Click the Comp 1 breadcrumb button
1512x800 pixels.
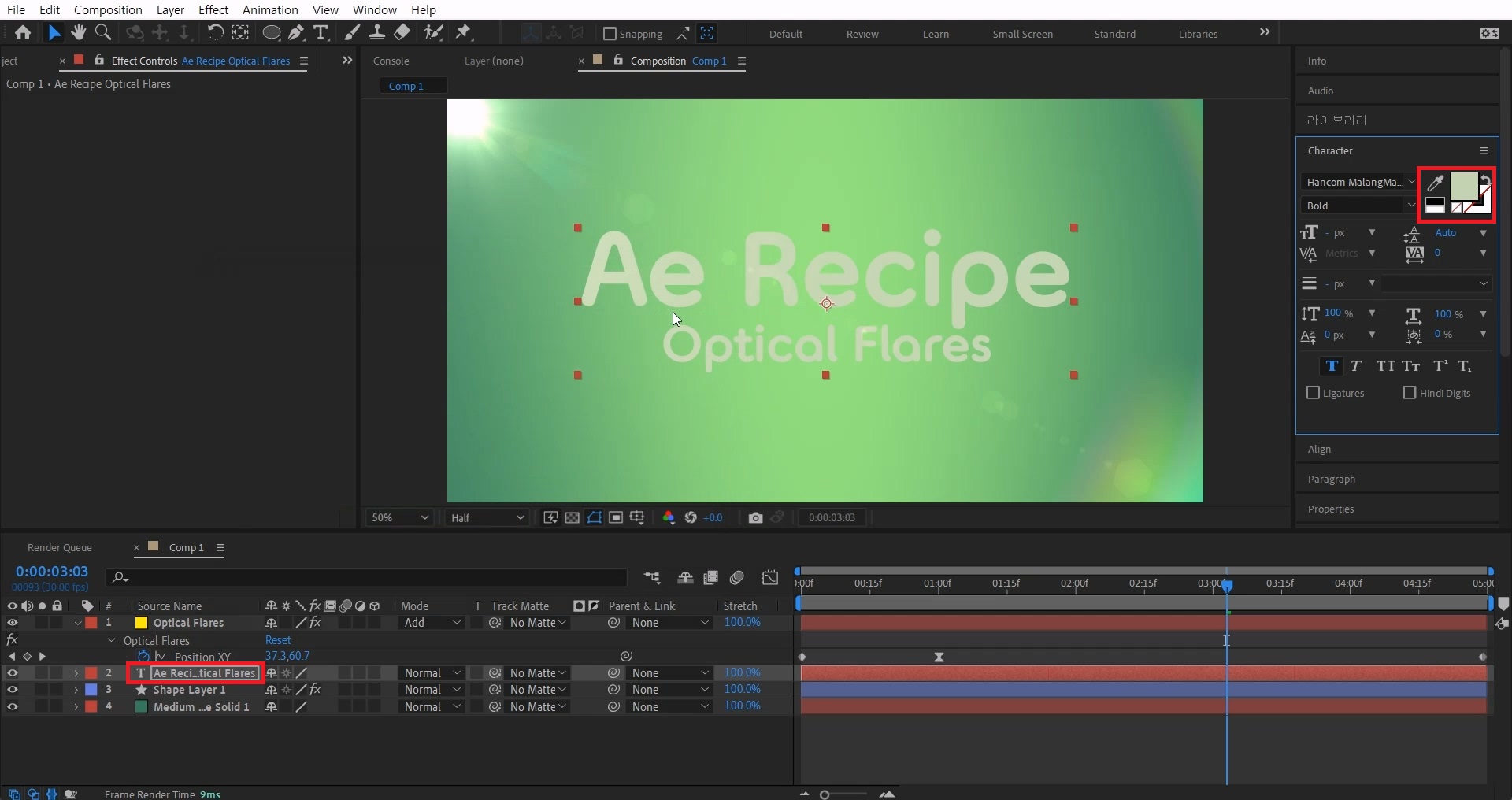point(413,86)
